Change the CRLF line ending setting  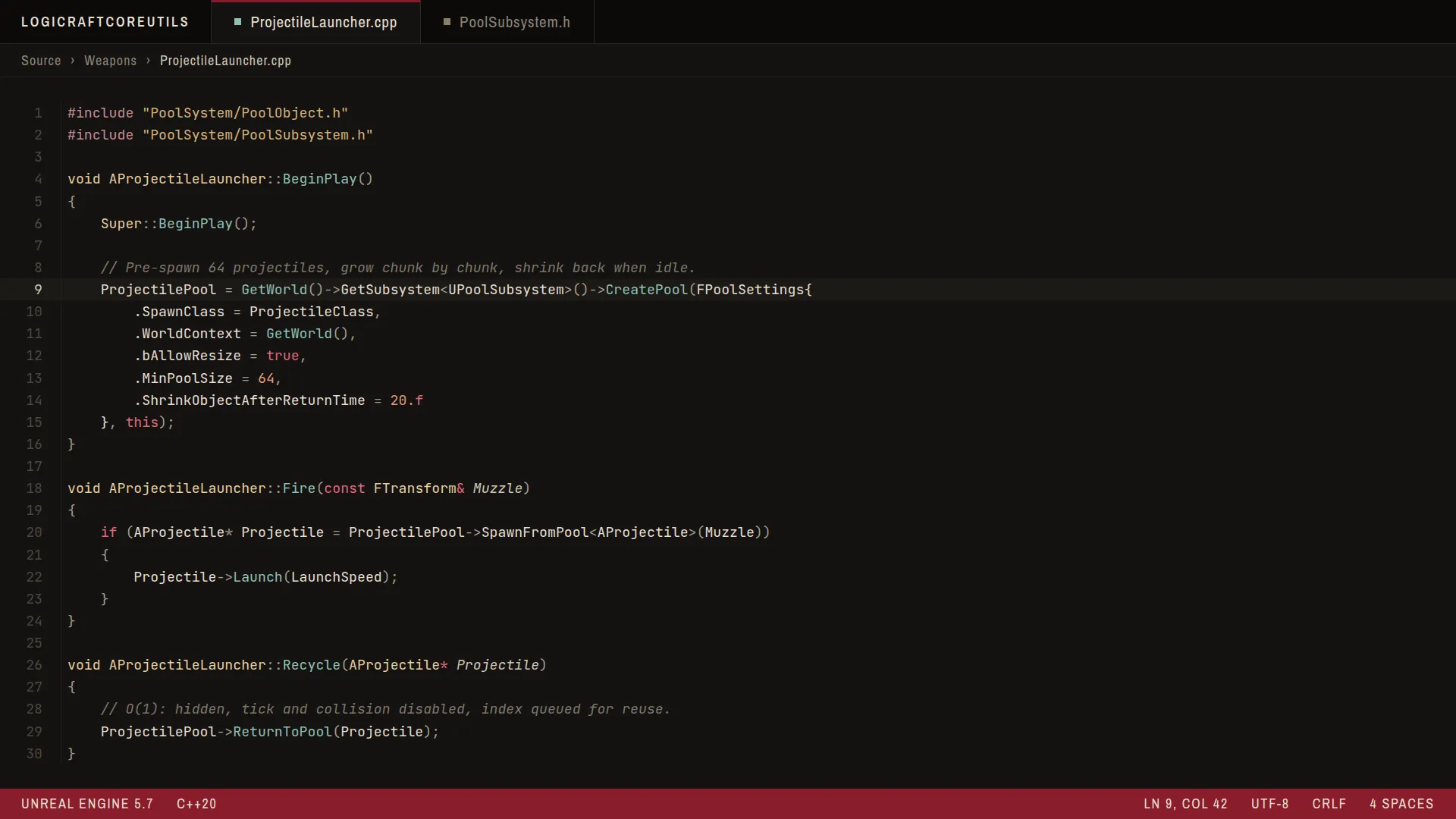(1329, 804)
